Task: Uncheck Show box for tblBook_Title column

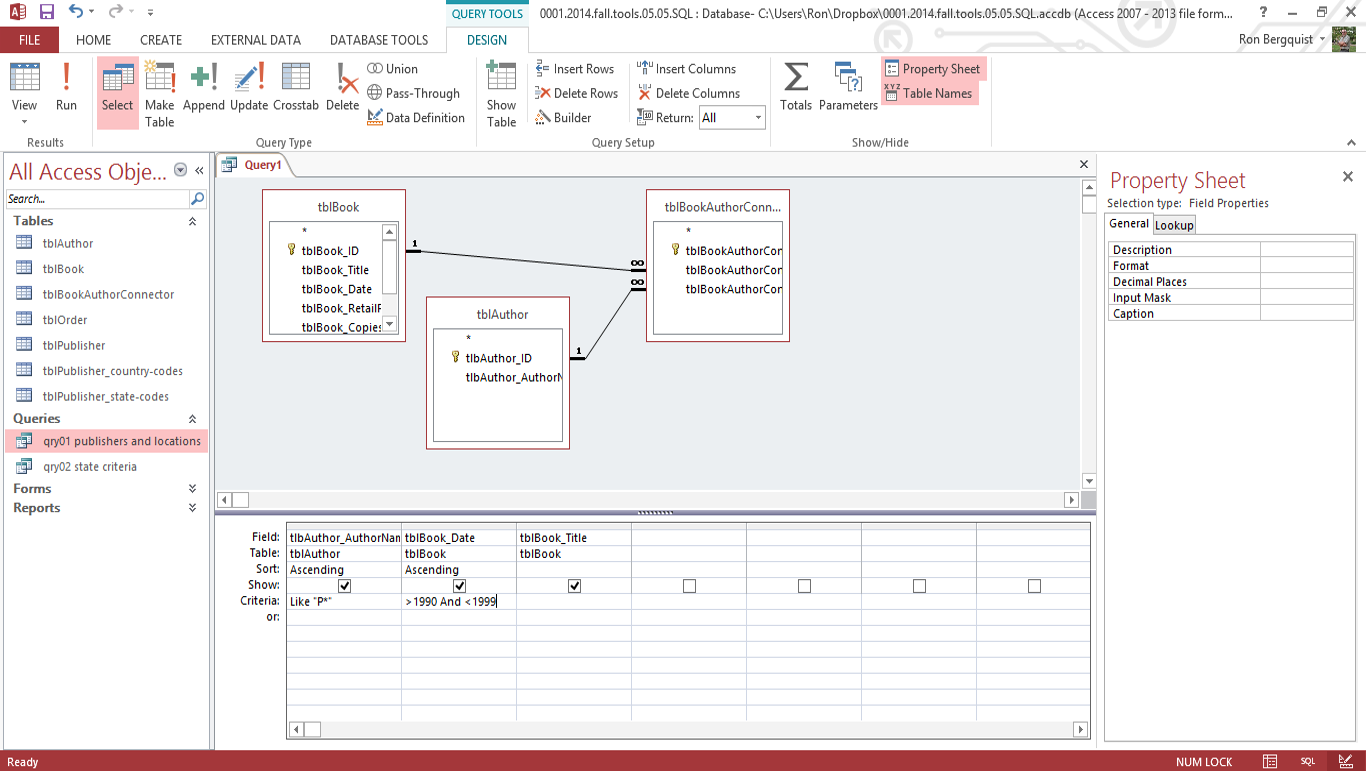Action: [574, 586]
